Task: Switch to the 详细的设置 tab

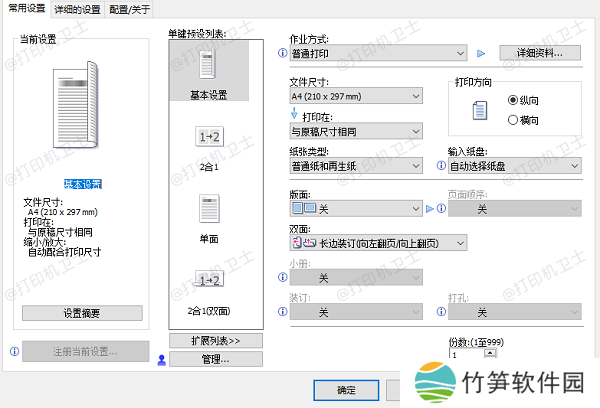Action: (x=77, y=9)
